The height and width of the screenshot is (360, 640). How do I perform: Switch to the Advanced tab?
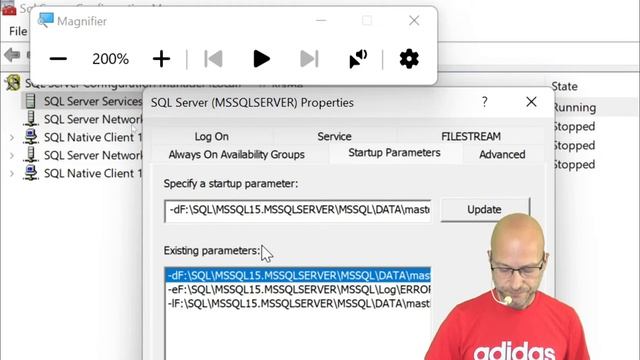[x=502, y=154]
